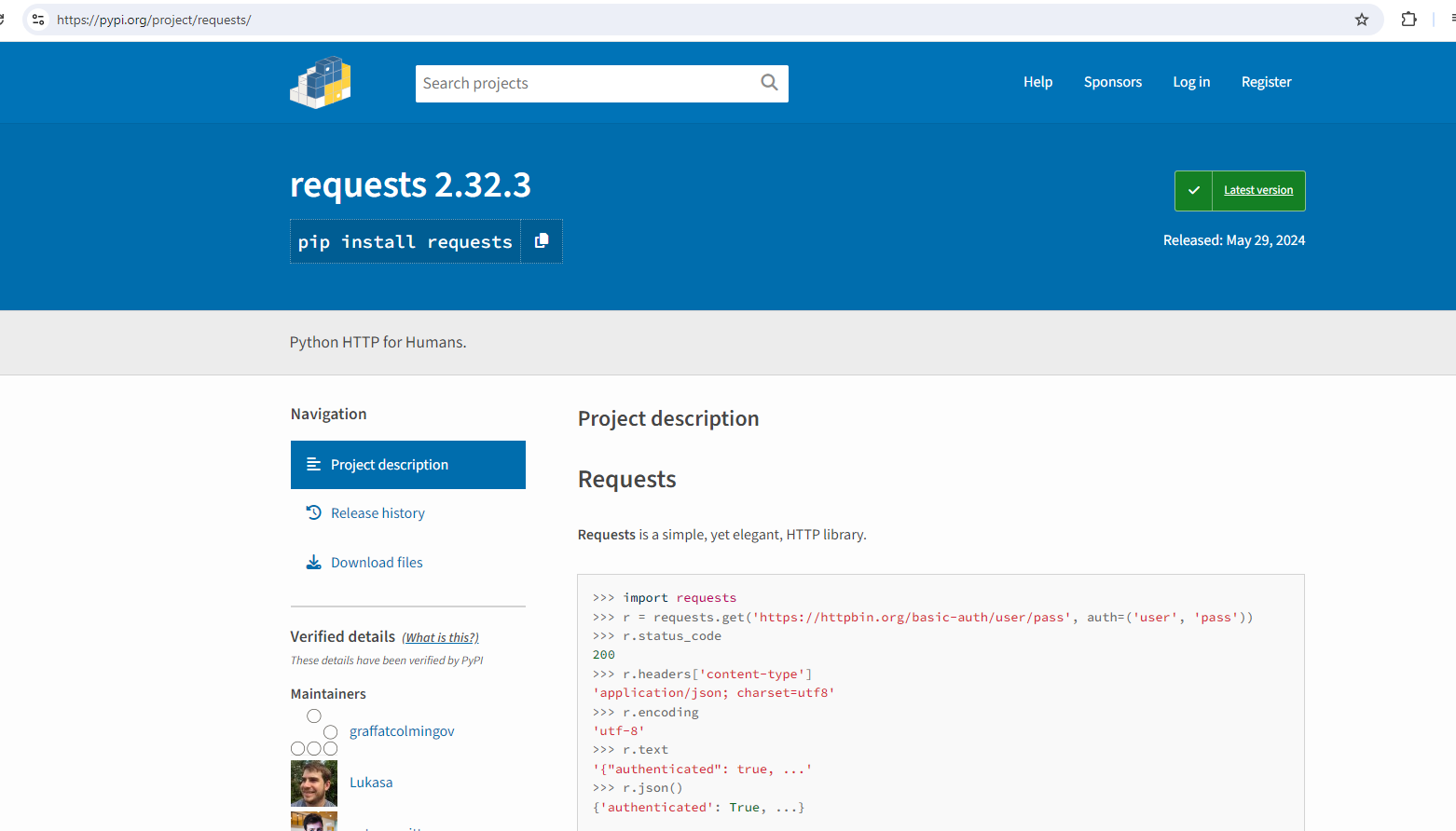
Task: Open the browser extensions puzzle icon
Action: (x=1409, y=20)
